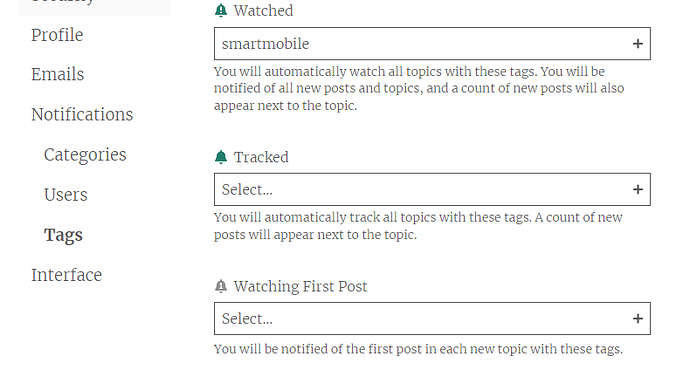The height and width of the screenshot is (370, 690).
Task: Select the Tags sub-item
Action: (x=63, y=235)
